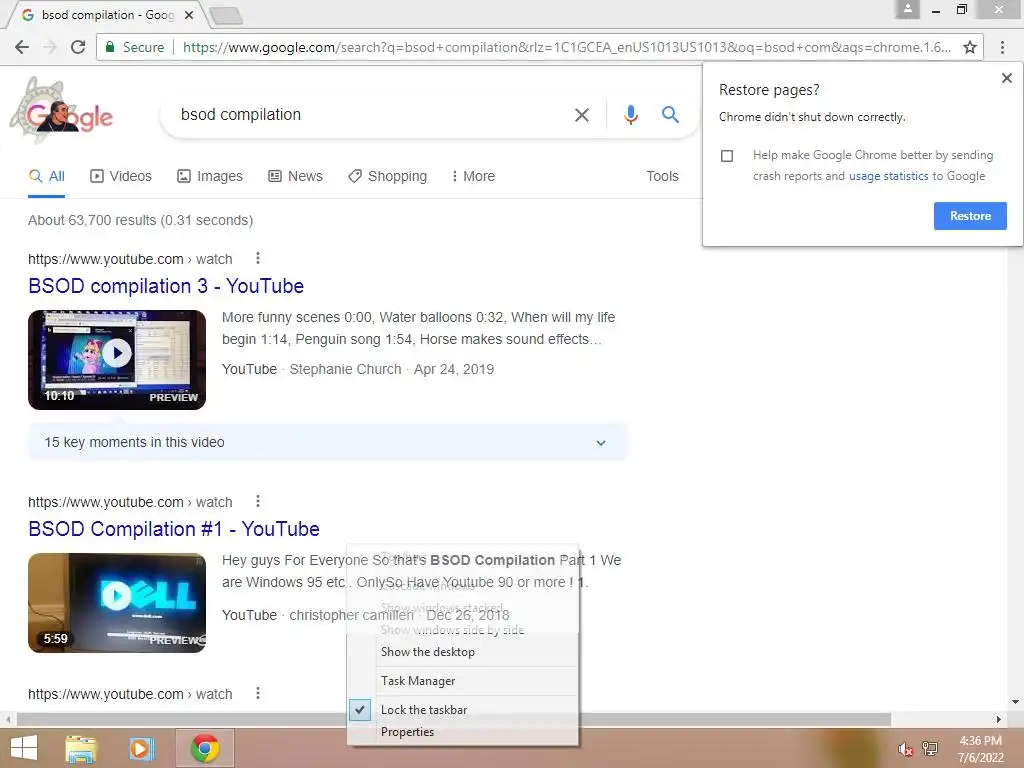Close the bsod compilation browser tab
This screenshot has width=1024, height=768.
pyautogui.click(x=189, y=15)
